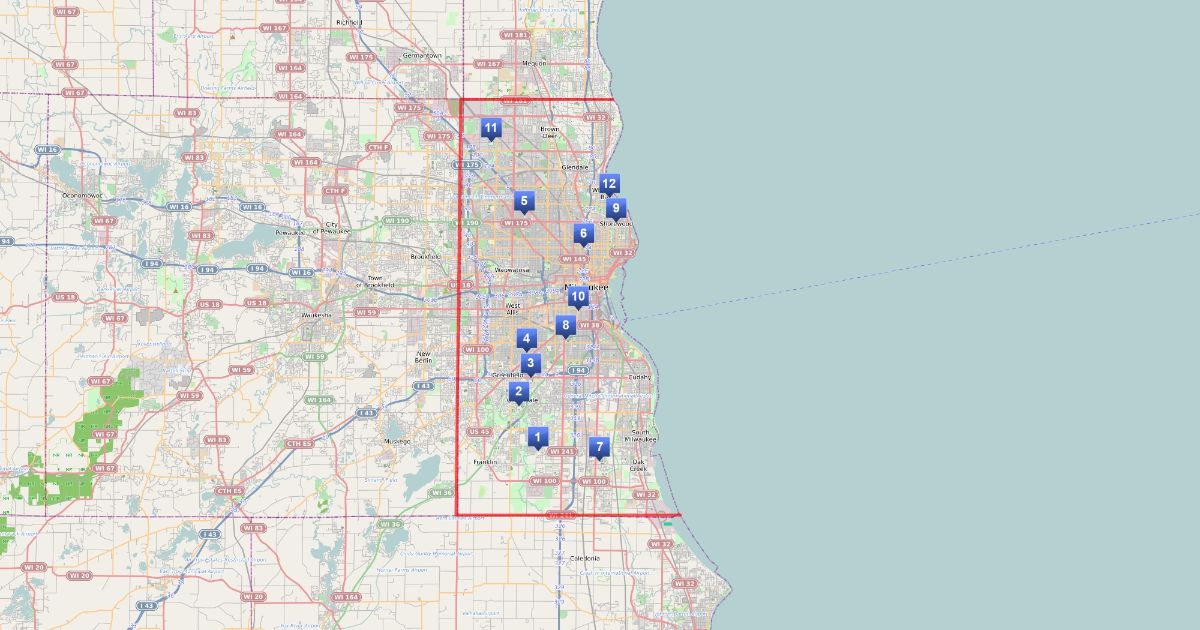1200x630 pixels.
Task: Click the Cudahy label
Action: pos(639,377)
